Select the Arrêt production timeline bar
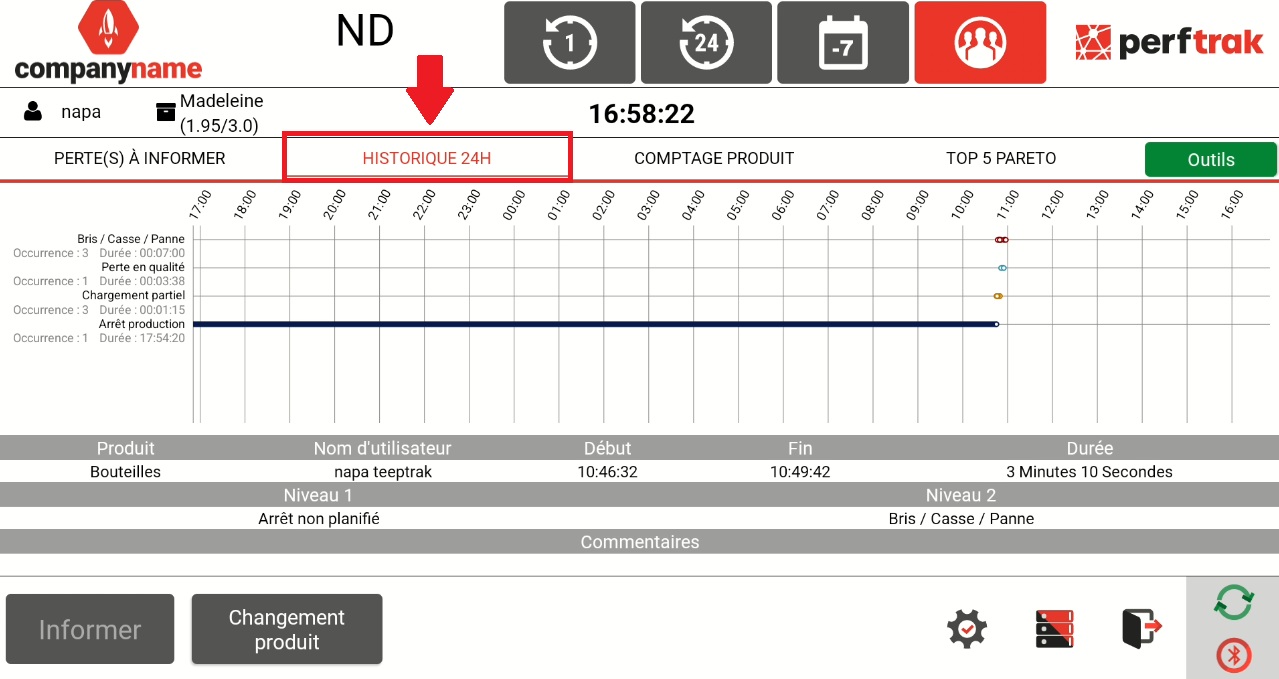 tap(594, 324)
